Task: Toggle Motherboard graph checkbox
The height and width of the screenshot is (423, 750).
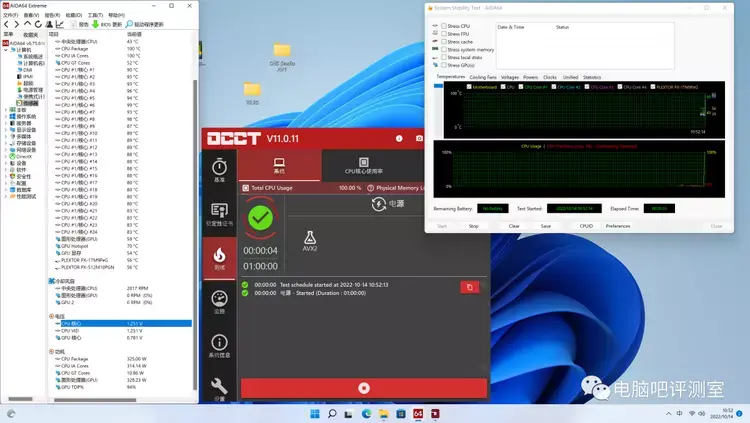Action: 469,87
